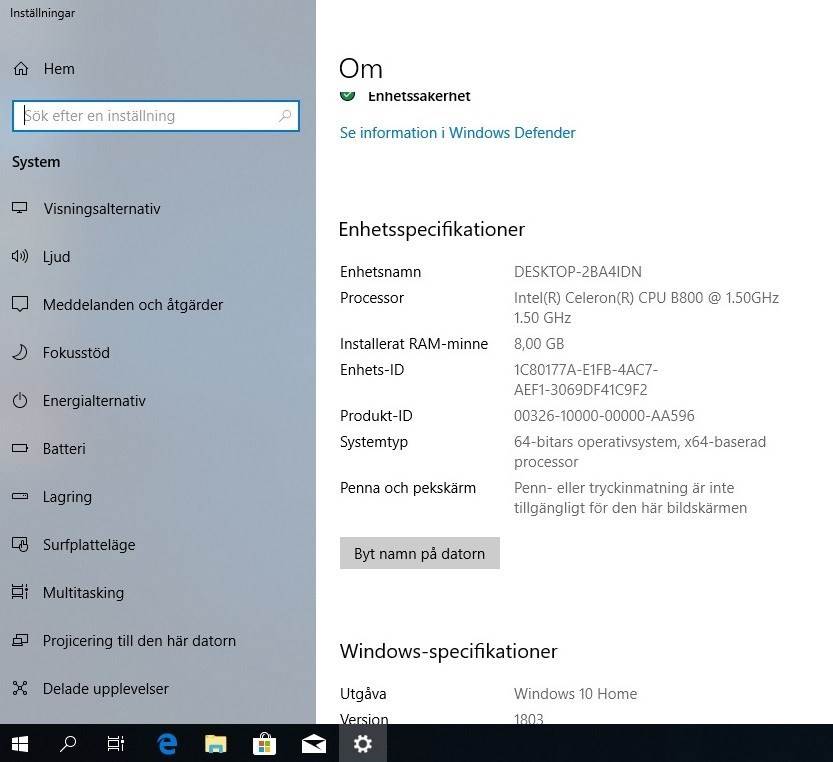Click the Enhetsspecifikationer heading
833x762 pixels.
pos(431,229)
